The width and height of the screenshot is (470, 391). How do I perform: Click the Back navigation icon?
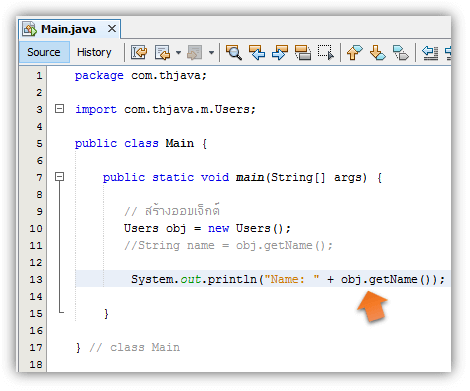(x=163, y=53)
